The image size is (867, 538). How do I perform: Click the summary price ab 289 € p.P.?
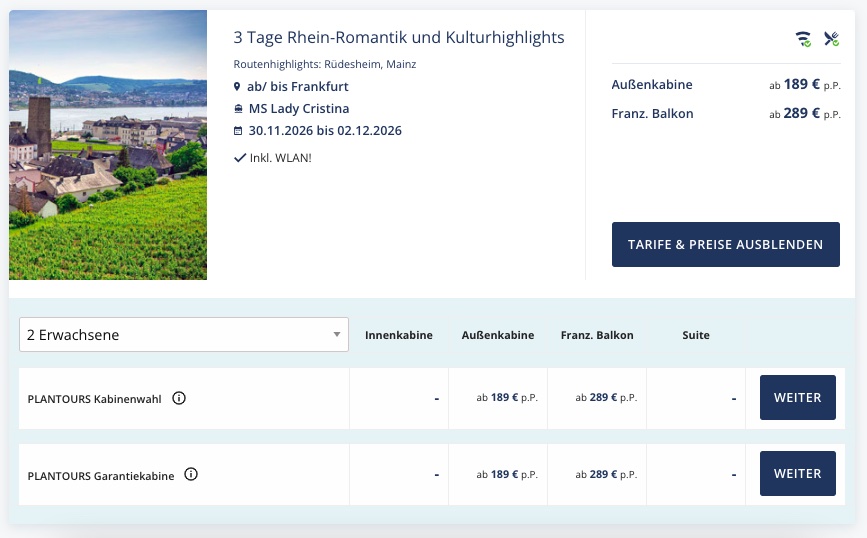pos(805,113)
